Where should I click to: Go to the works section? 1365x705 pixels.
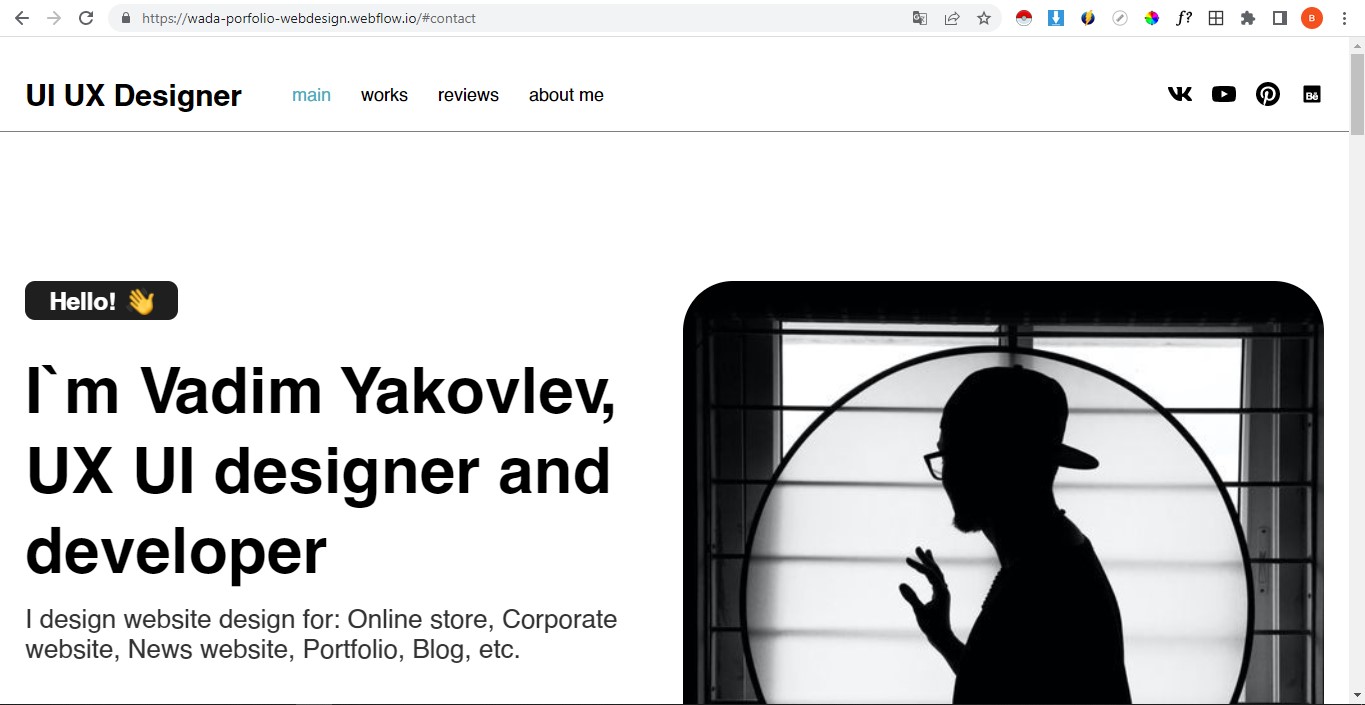[384, 95]
